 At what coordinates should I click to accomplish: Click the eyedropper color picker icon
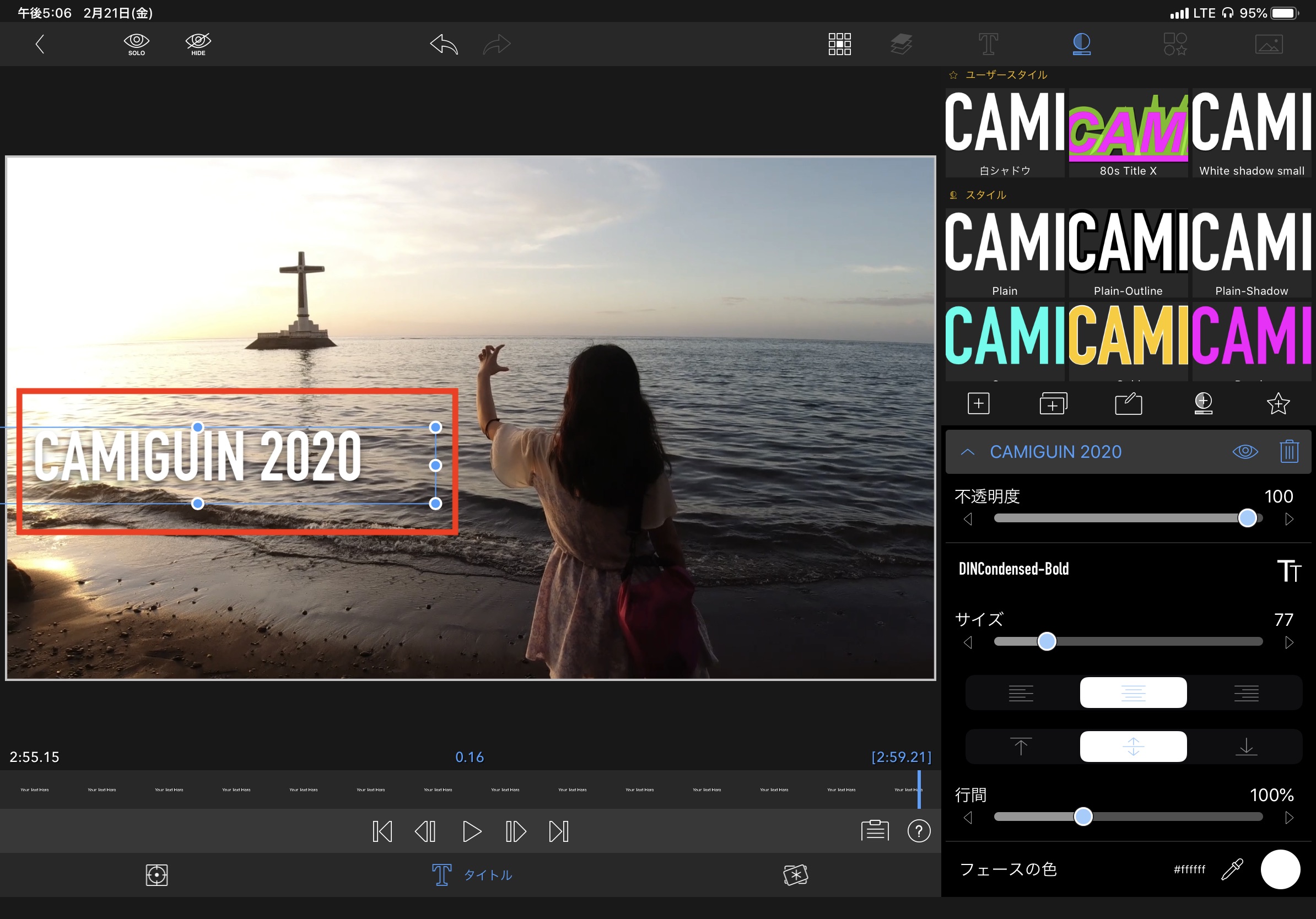(1232, 869)
